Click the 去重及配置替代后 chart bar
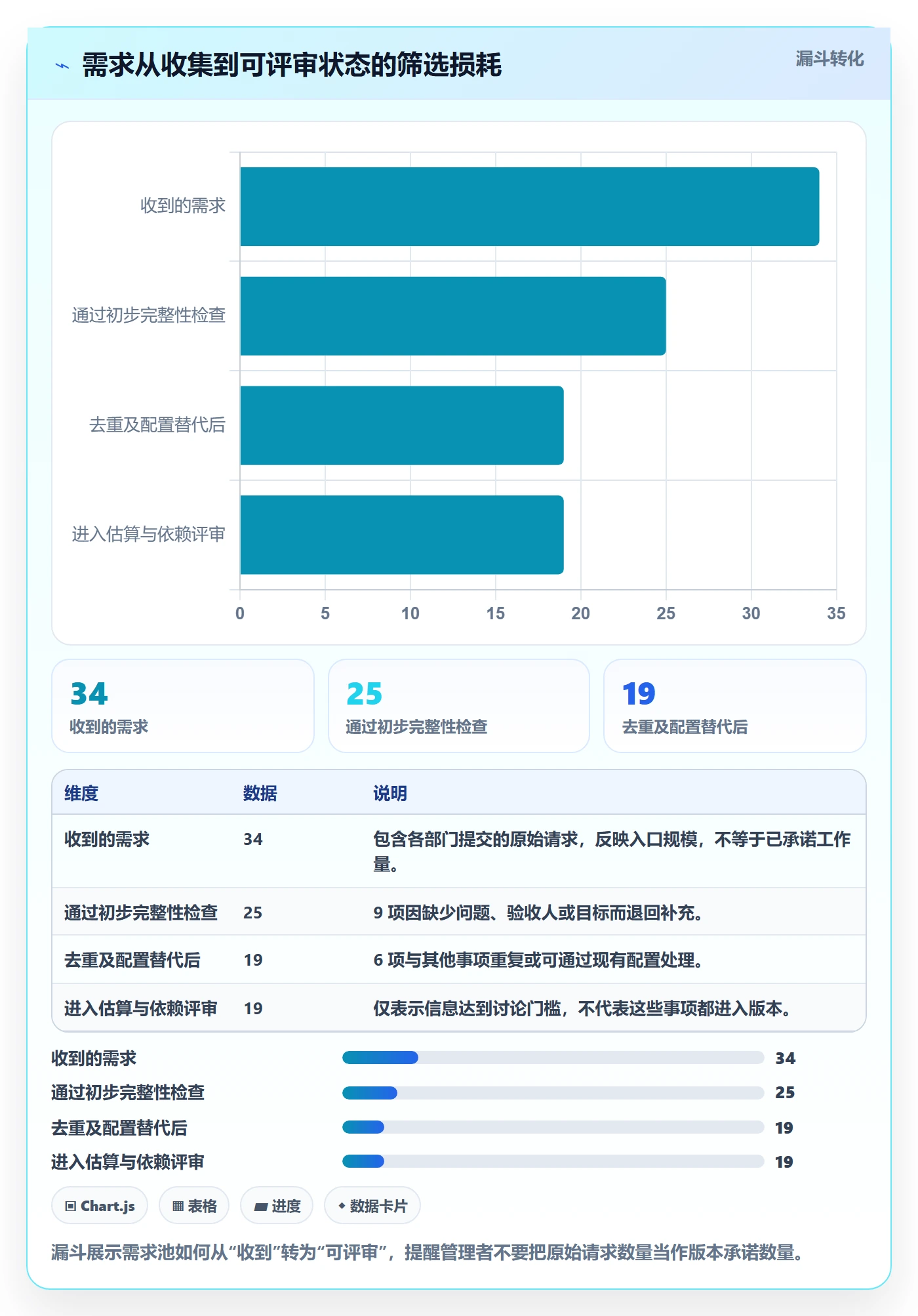The height and width of the screenshot is (1316, 918). [x=402, y=425]
